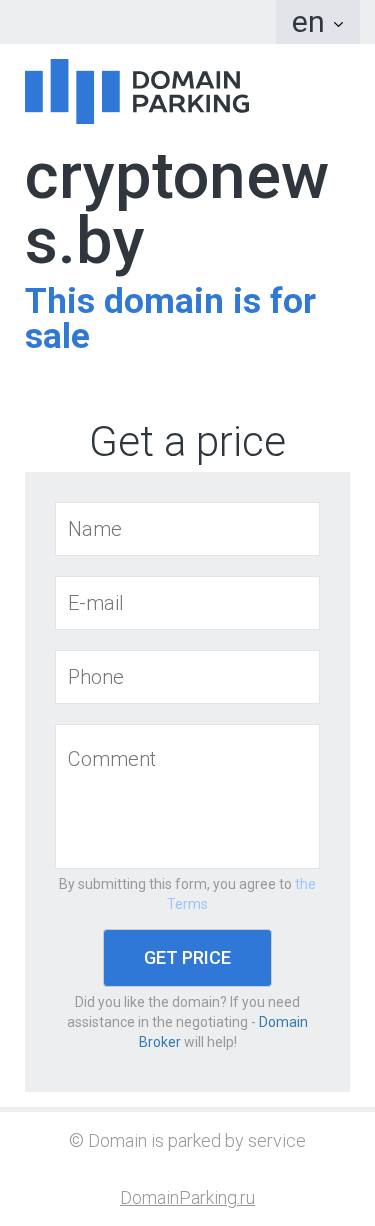Open "the Terms" link
Image resolution: width=375 pixels, height=1226 pixels.
(240, 894)
